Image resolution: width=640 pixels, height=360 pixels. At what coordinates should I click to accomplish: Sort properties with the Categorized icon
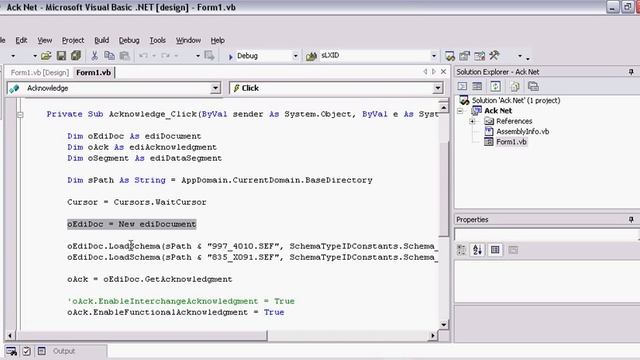point(462,250)
